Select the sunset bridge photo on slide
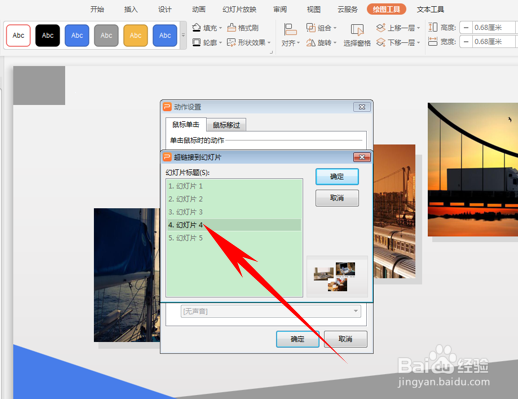 473,170
